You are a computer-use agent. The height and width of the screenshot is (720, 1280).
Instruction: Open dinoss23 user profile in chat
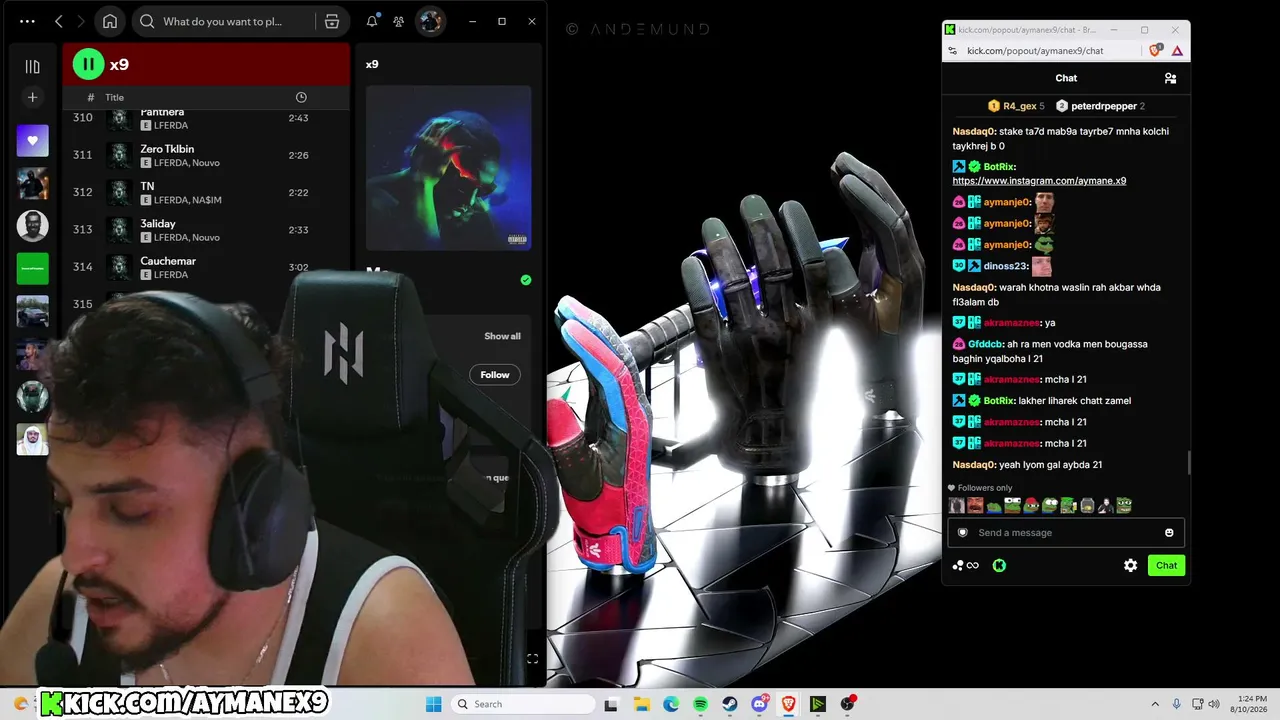(x=1005, y=266)
